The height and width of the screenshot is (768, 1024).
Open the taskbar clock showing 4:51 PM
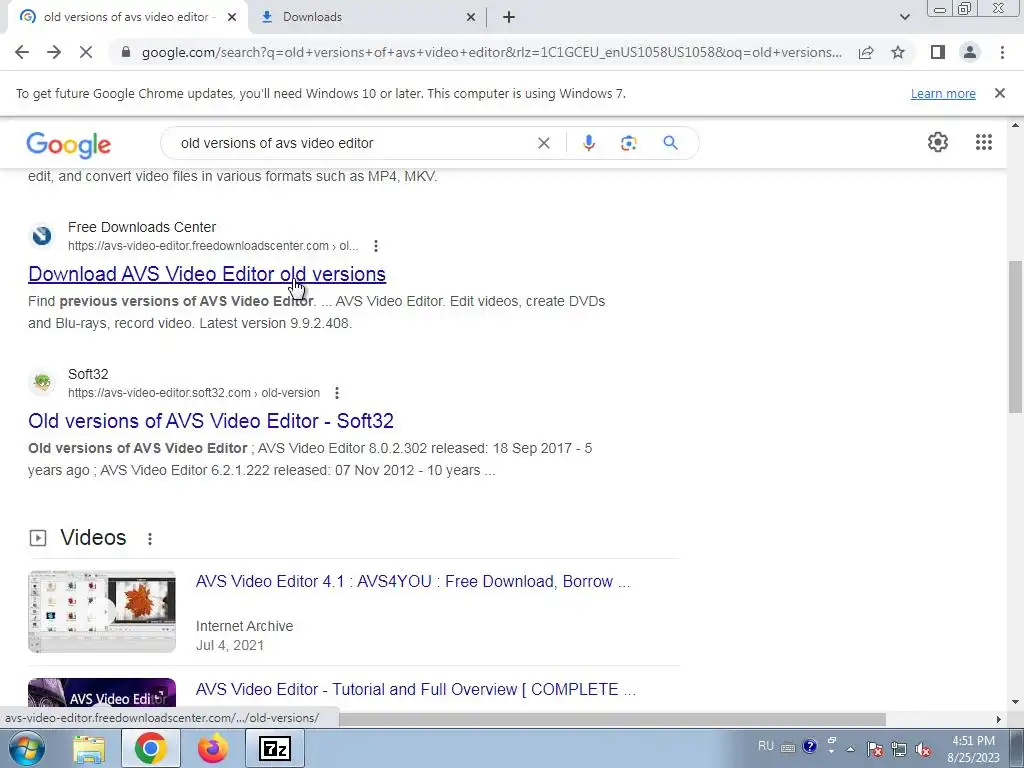pos(973,749)
